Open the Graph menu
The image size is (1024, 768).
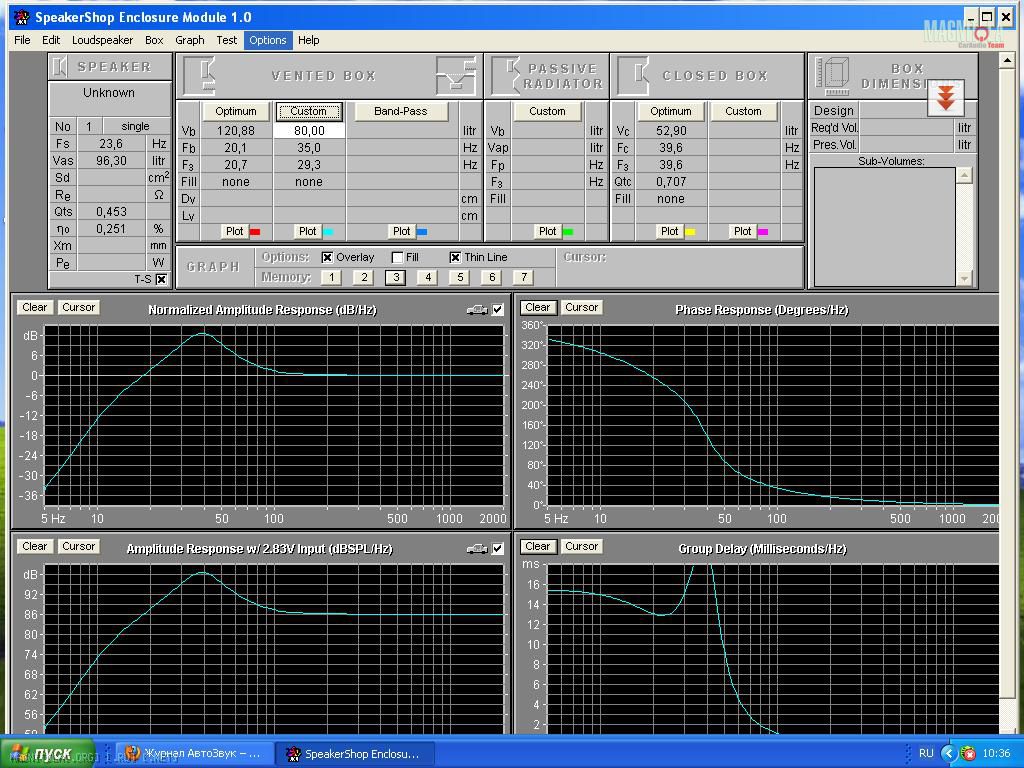[x=190, y=40]
